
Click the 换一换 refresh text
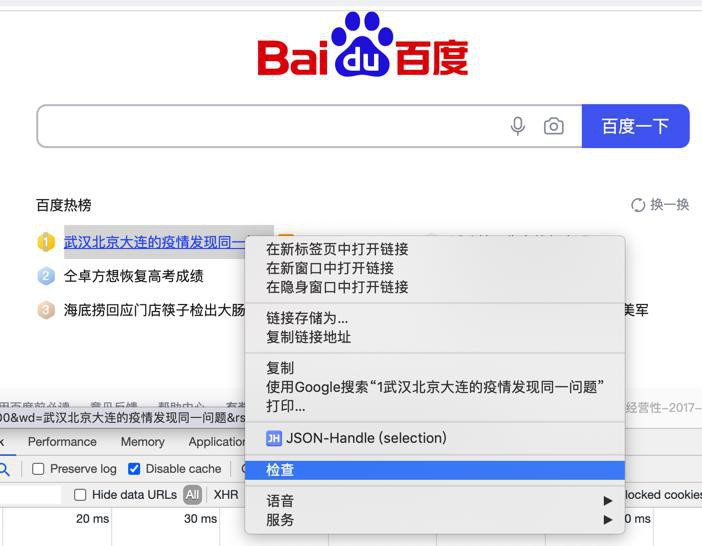tap(670, 205)
